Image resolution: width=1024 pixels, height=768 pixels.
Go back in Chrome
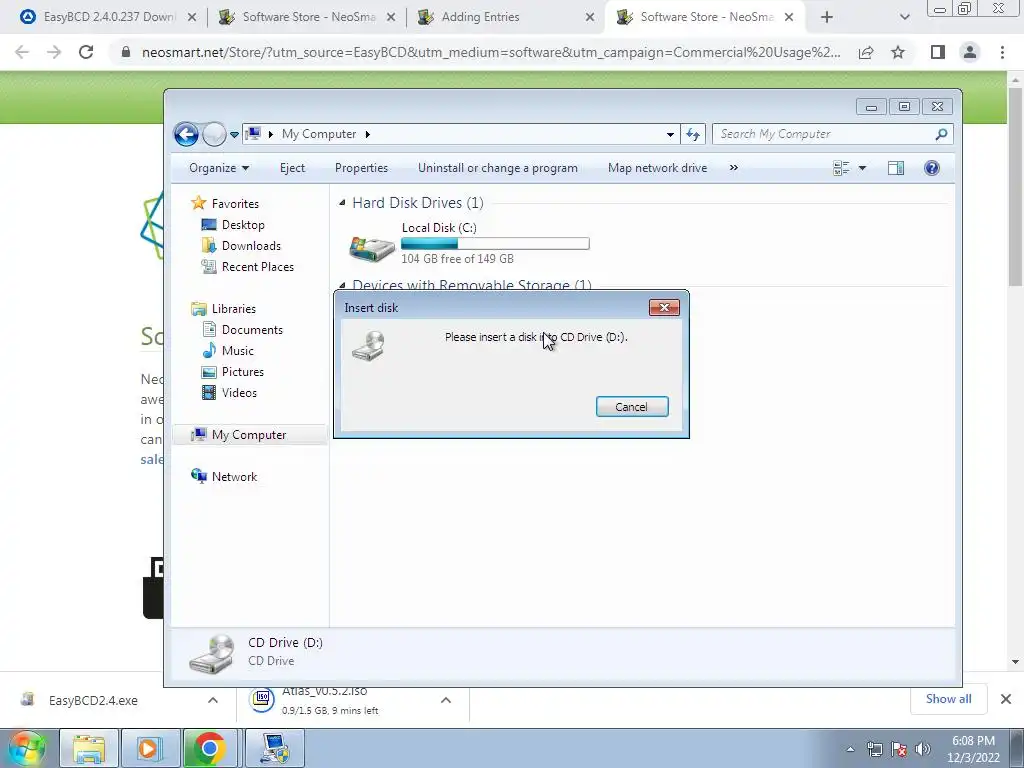[22, 52]
